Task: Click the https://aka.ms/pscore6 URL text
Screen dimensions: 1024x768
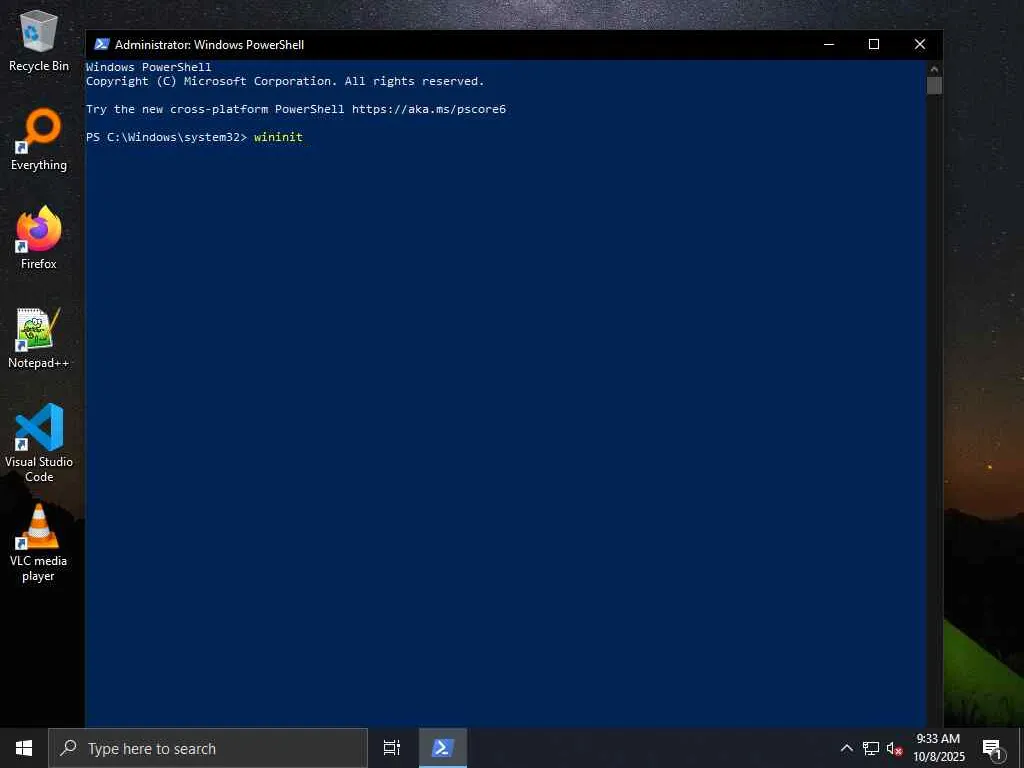Action: pyautogui.click(x=428, y=109)
